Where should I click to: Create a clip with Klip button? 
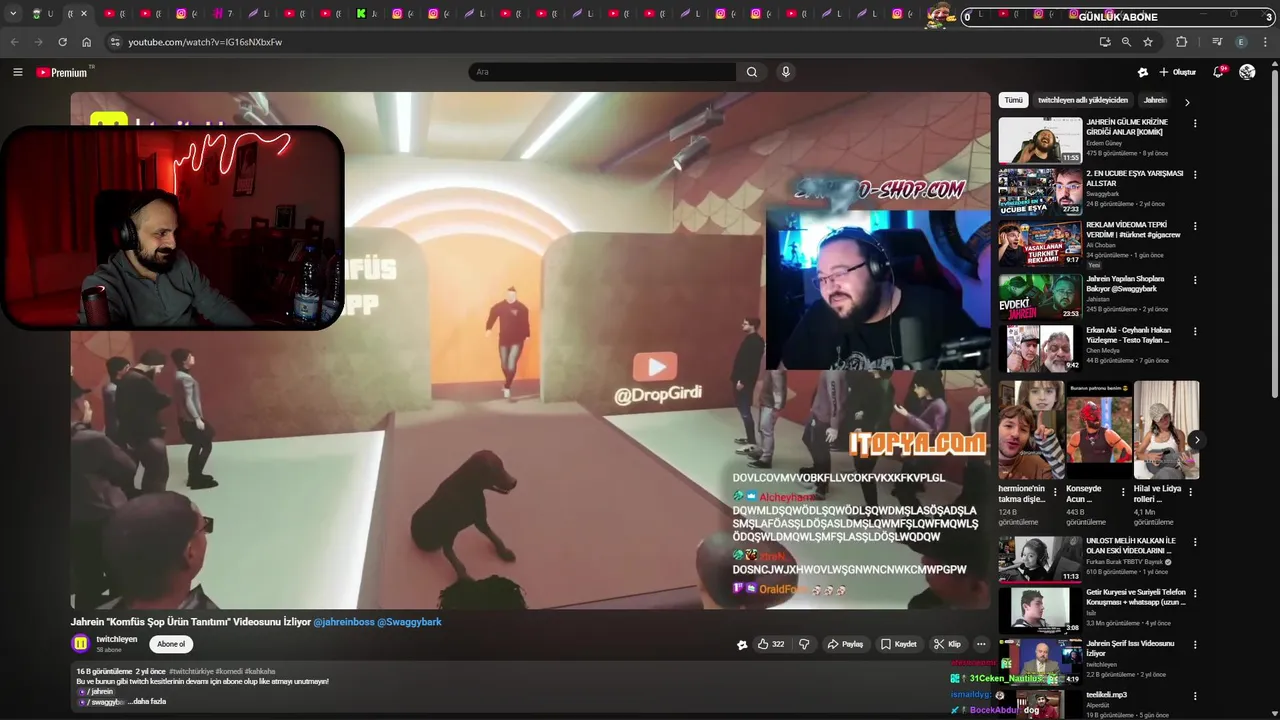click(947, 644)
